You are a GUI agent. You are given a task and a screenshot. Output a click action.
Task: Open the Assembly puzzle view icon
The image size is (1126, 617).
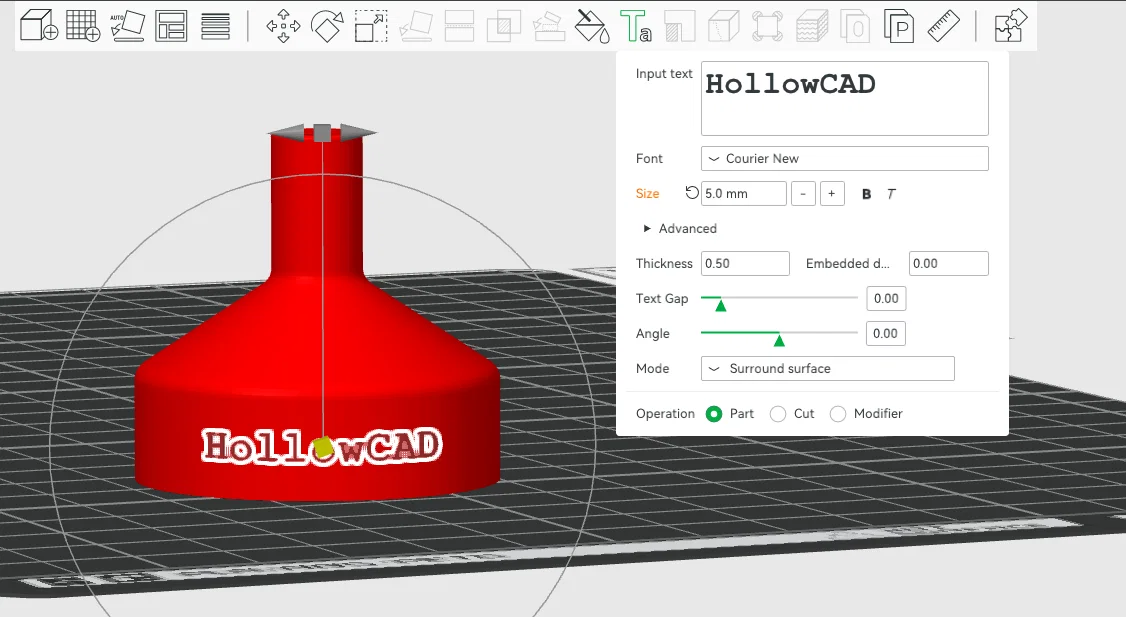[1011, 27]
